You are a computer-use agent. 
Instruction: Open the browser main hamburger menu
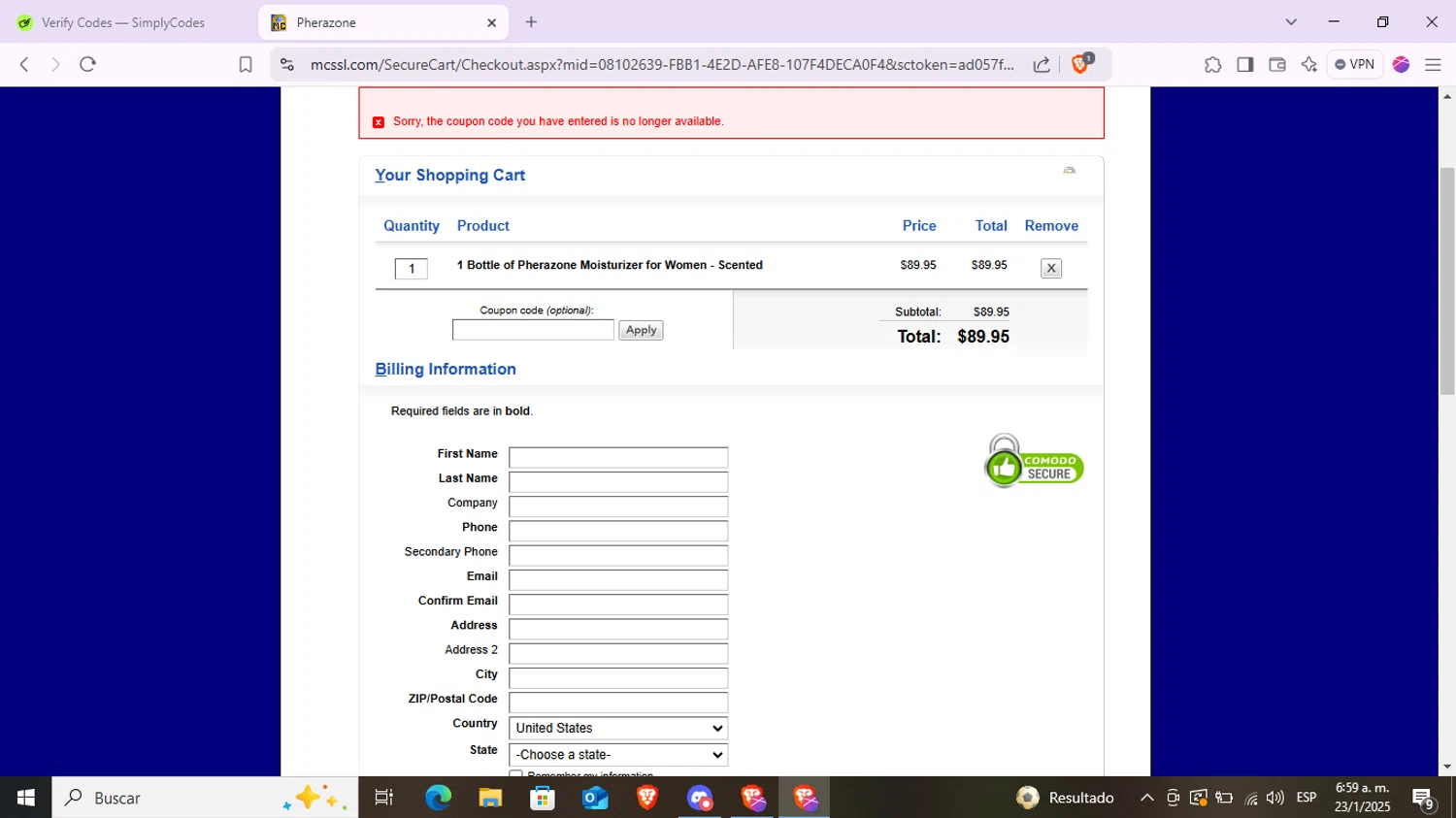pos(1433,64)
